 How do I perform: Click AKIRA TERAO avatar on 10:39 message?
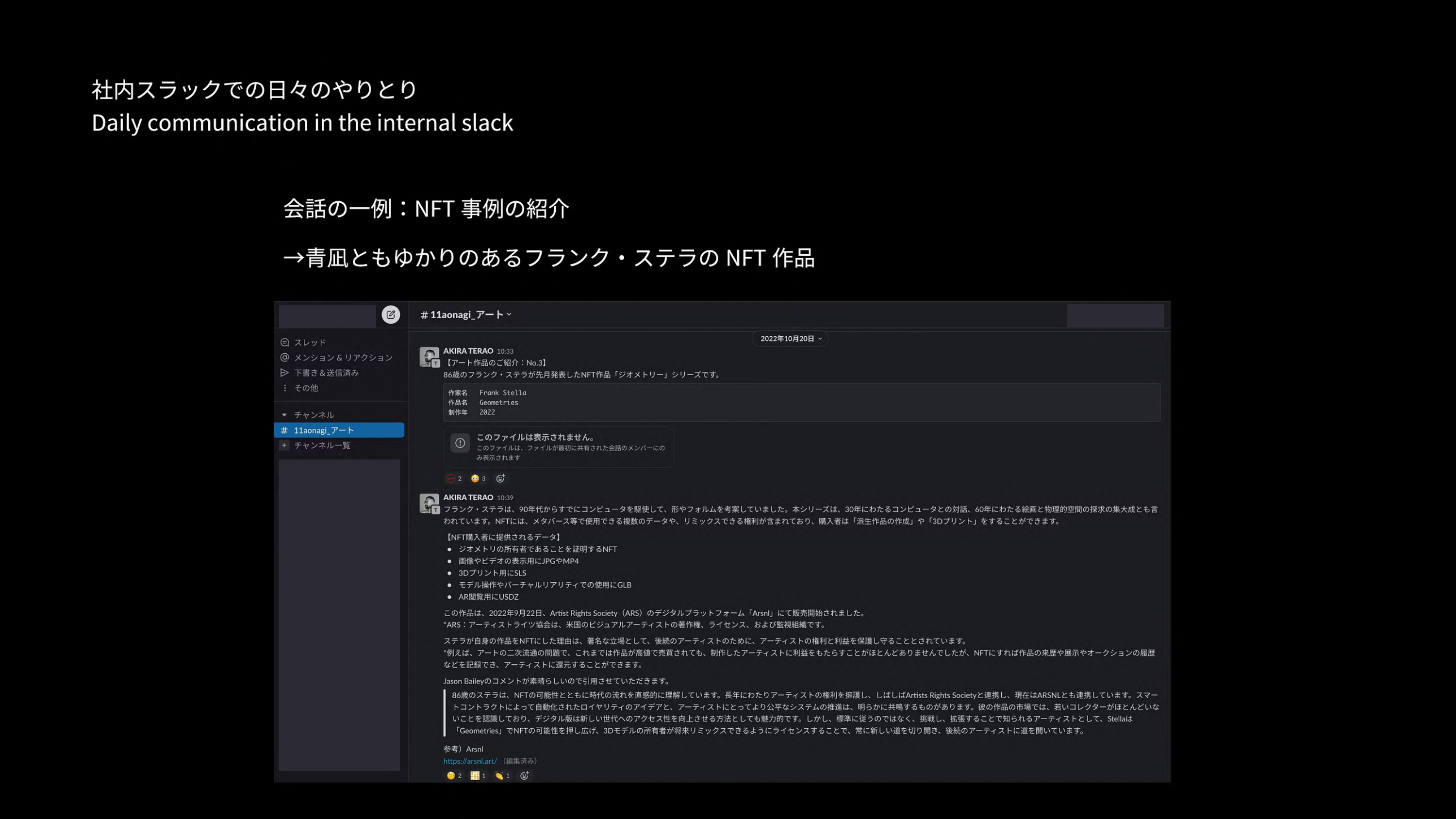[429, 503]
